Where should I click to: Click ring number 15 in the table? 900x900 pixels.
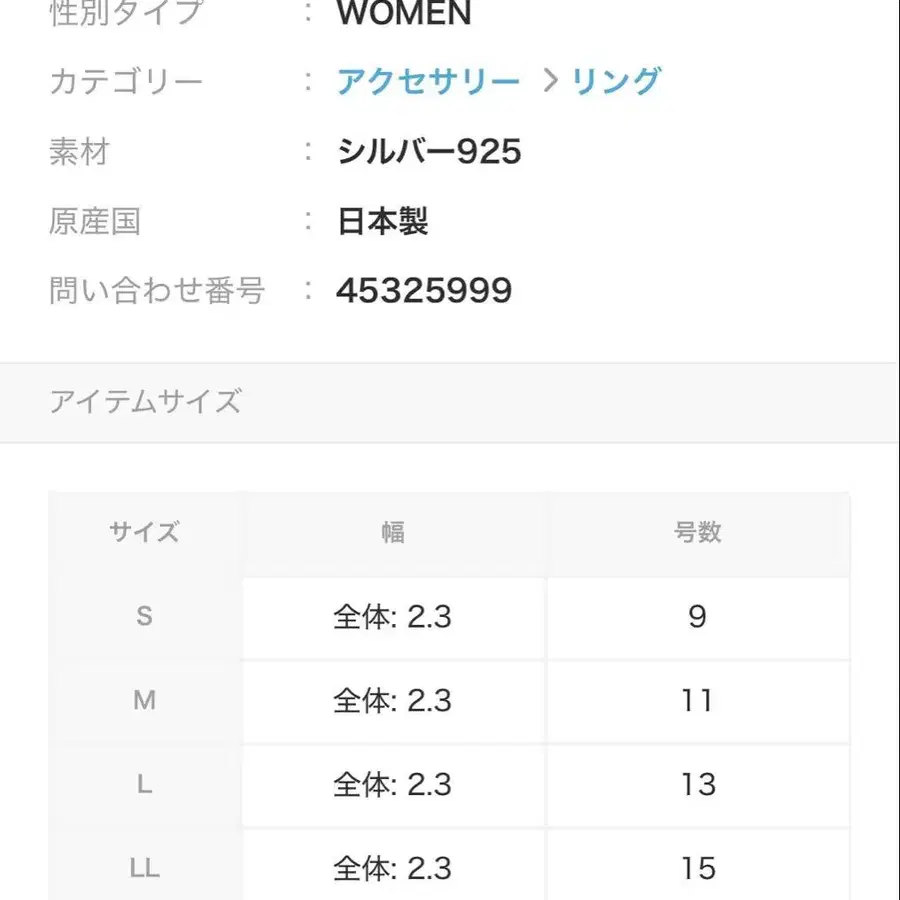point(697,868)
